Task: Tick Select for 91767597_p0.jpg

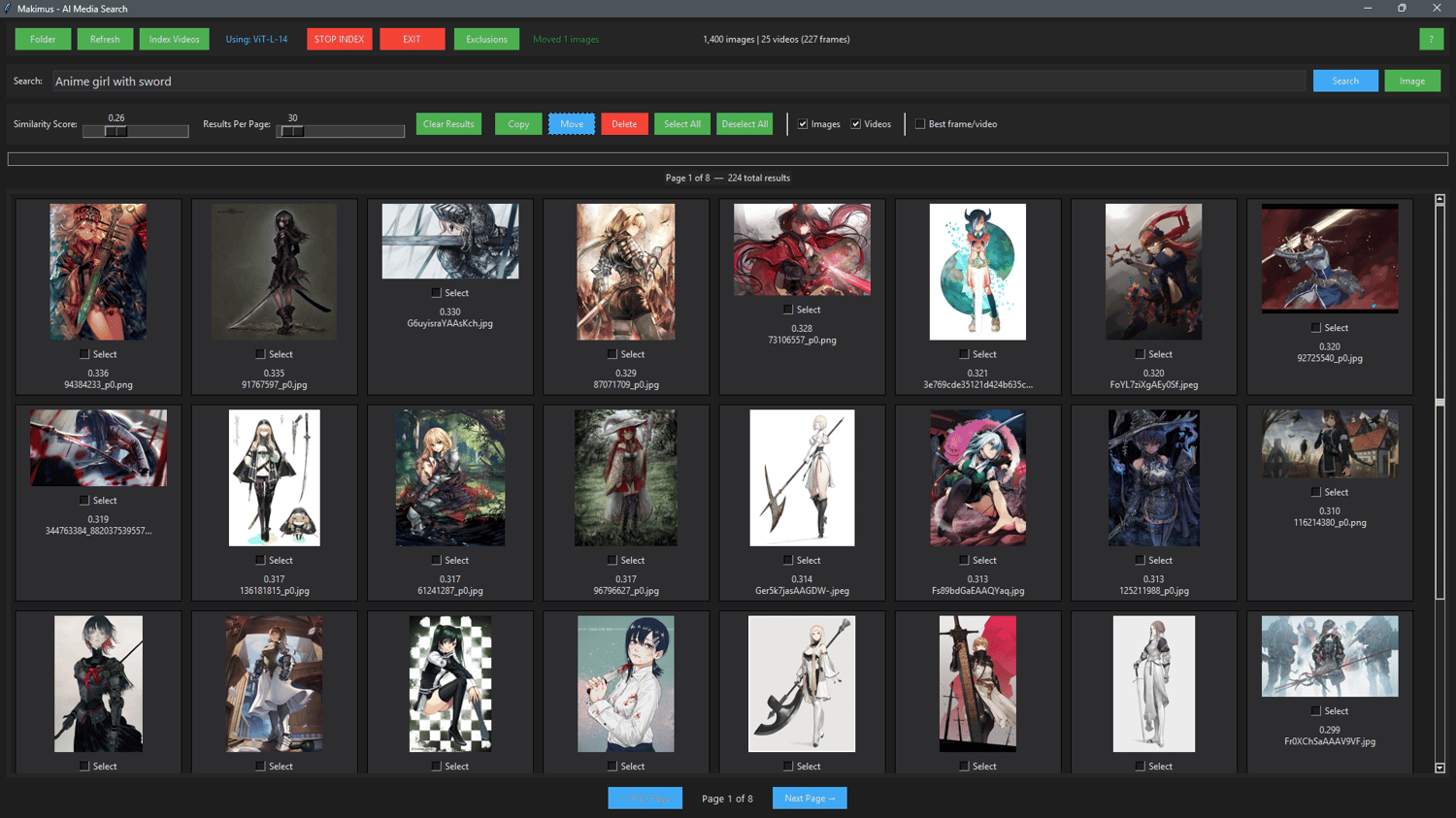Action: [260, 354]
